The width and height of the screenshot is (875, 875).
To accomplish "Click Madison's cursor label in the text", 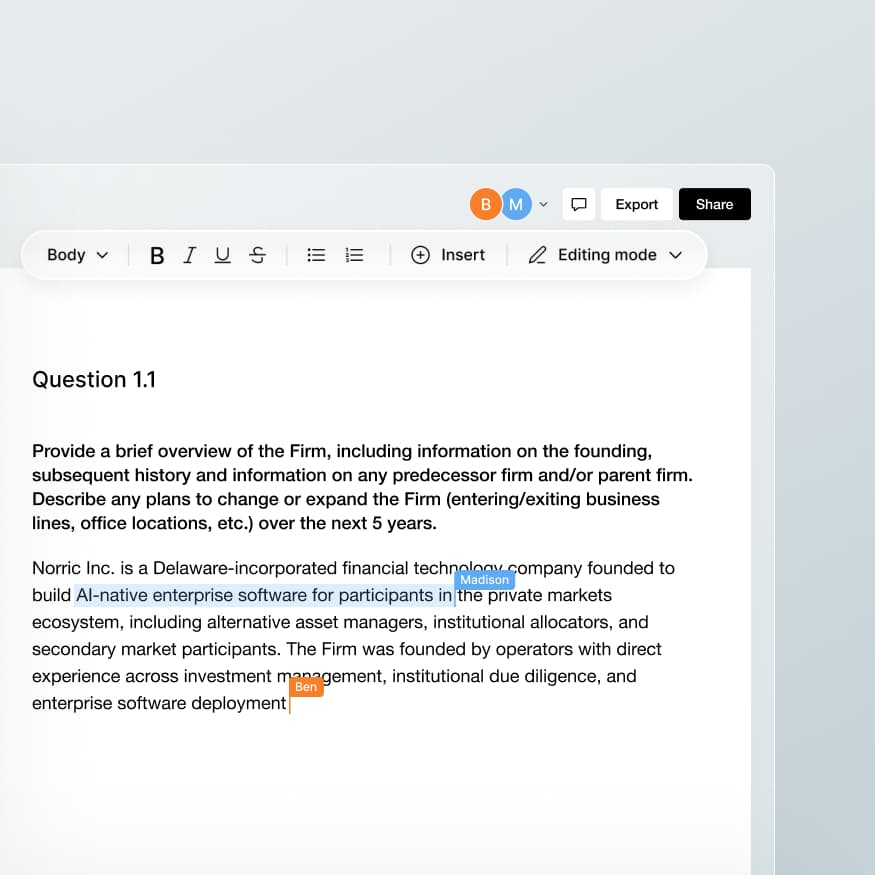I will (485, 580).
